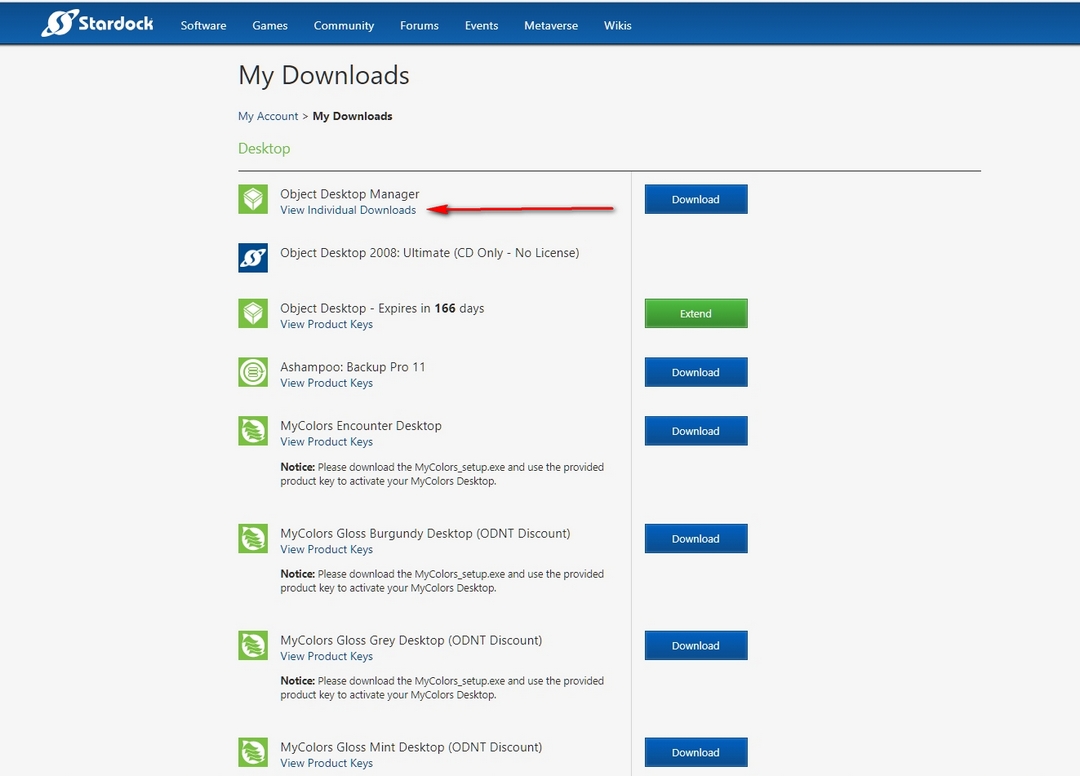This screenshot has height=776, width=1080.
Task: Open the Games menu
Action: (270, 25)
